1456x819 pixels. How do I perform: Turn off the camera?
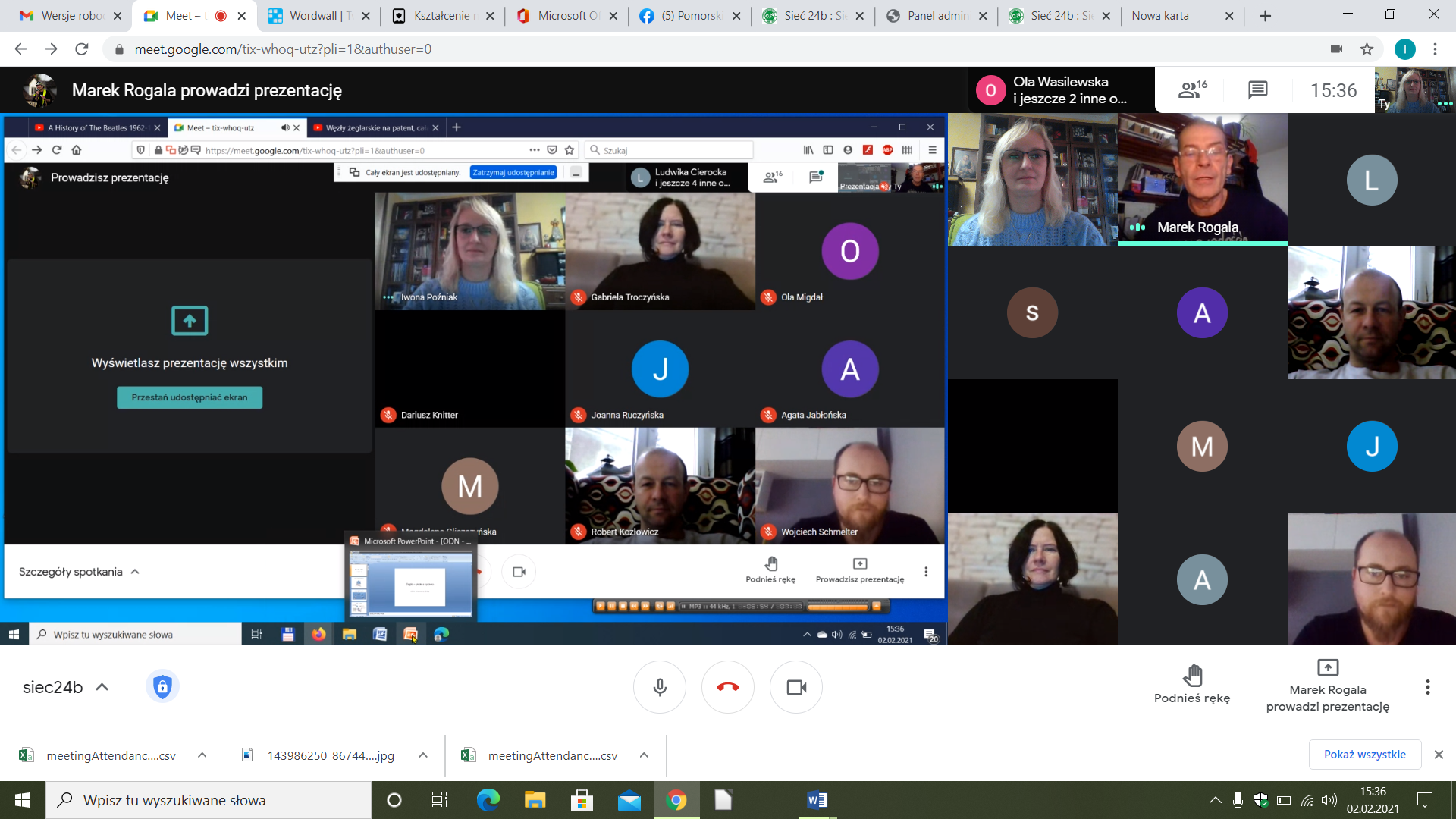[796, 687]
